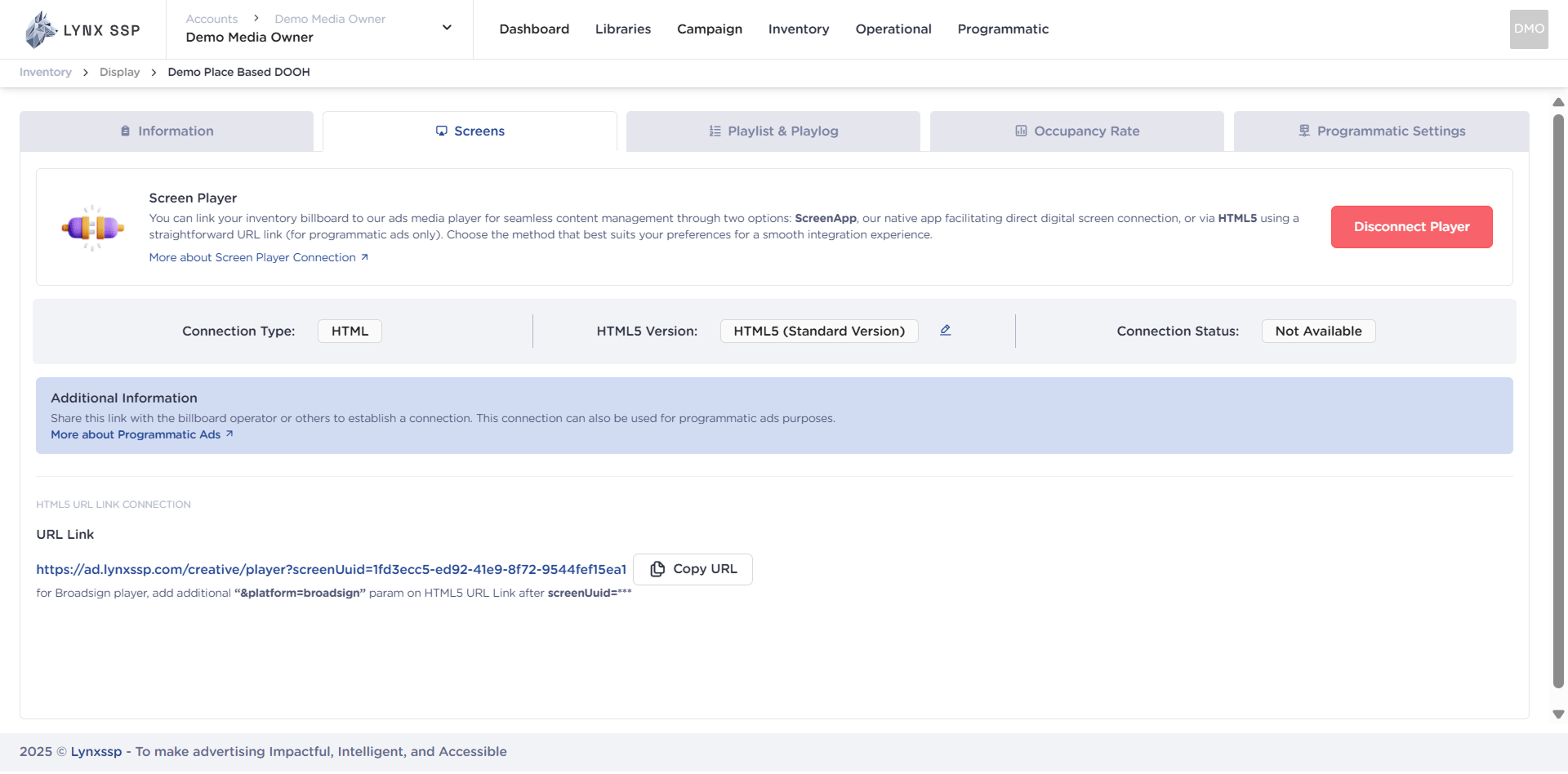Click the Demo Place Based DOOH breadcrumb
1568x774 pixels.
(238, 72)
